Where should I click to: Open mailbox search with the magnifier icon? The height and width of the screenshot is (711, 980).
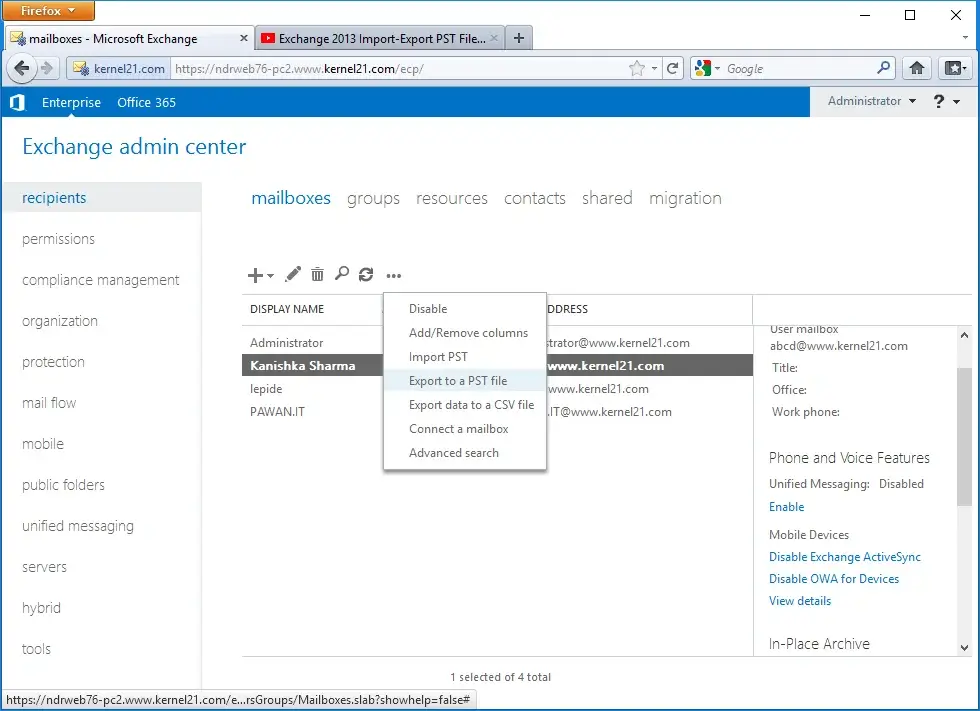point(341,274)
